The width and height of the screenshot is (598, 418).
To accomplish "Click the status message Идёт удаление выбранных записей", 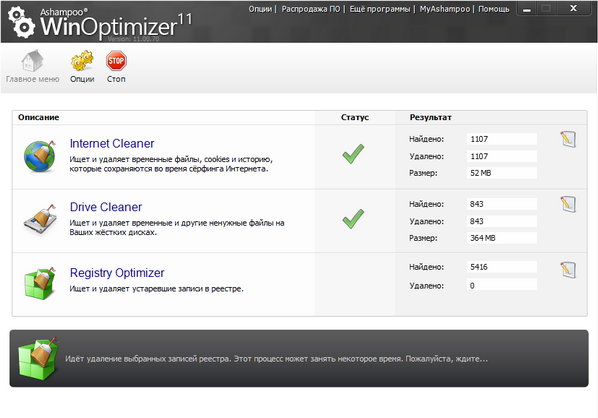I will click(x=276, y=359).
